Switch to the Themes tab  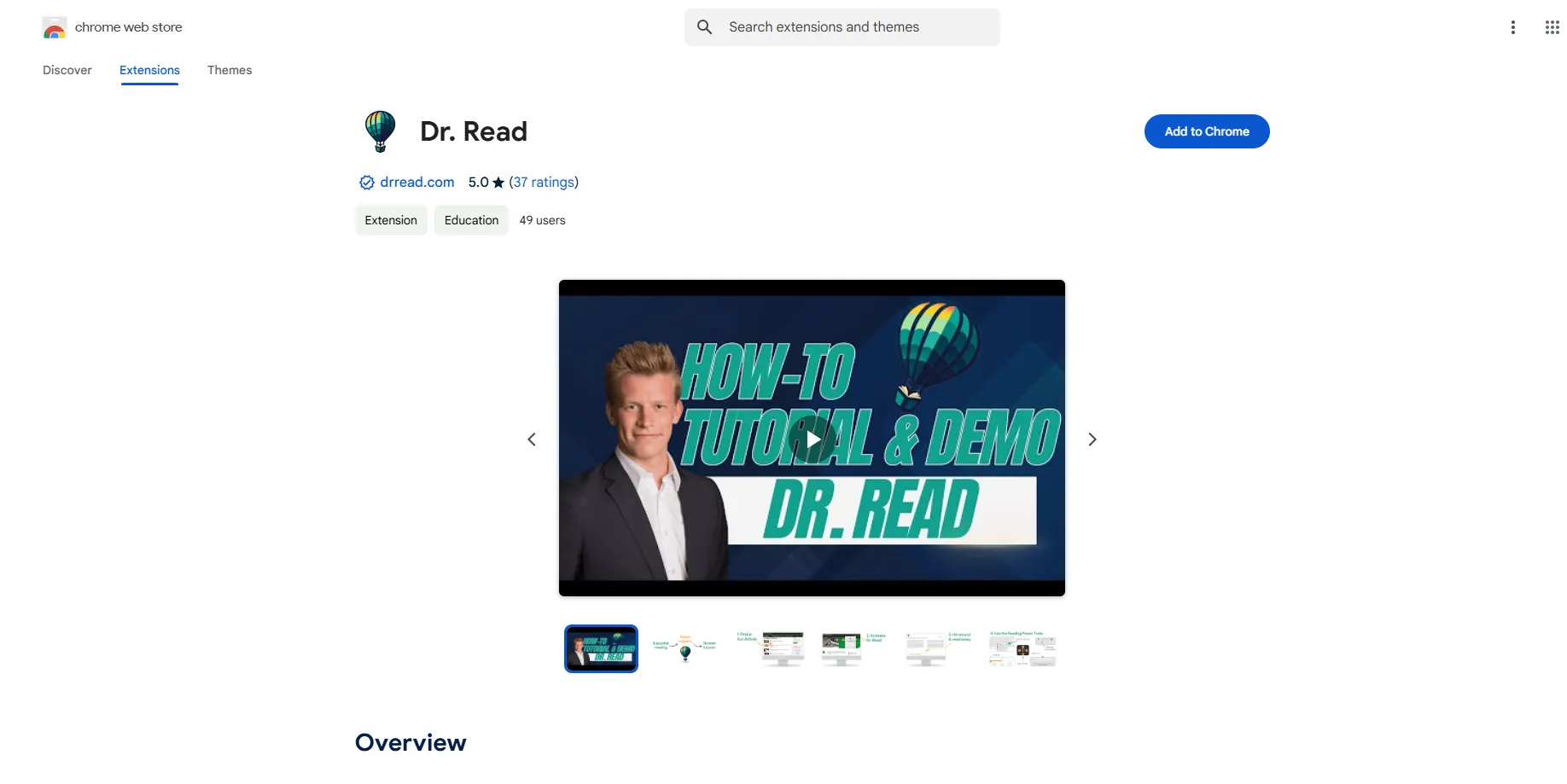229,70
